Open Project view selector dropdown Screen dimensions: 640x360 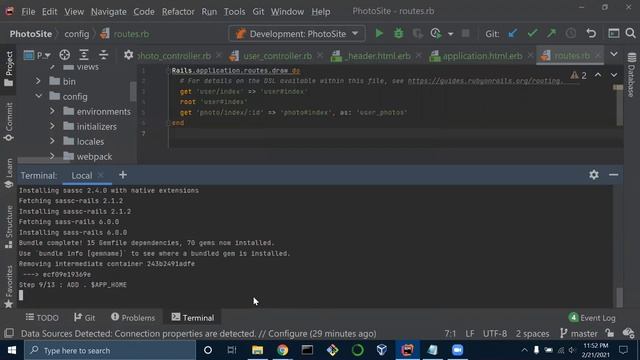(37, 55)
